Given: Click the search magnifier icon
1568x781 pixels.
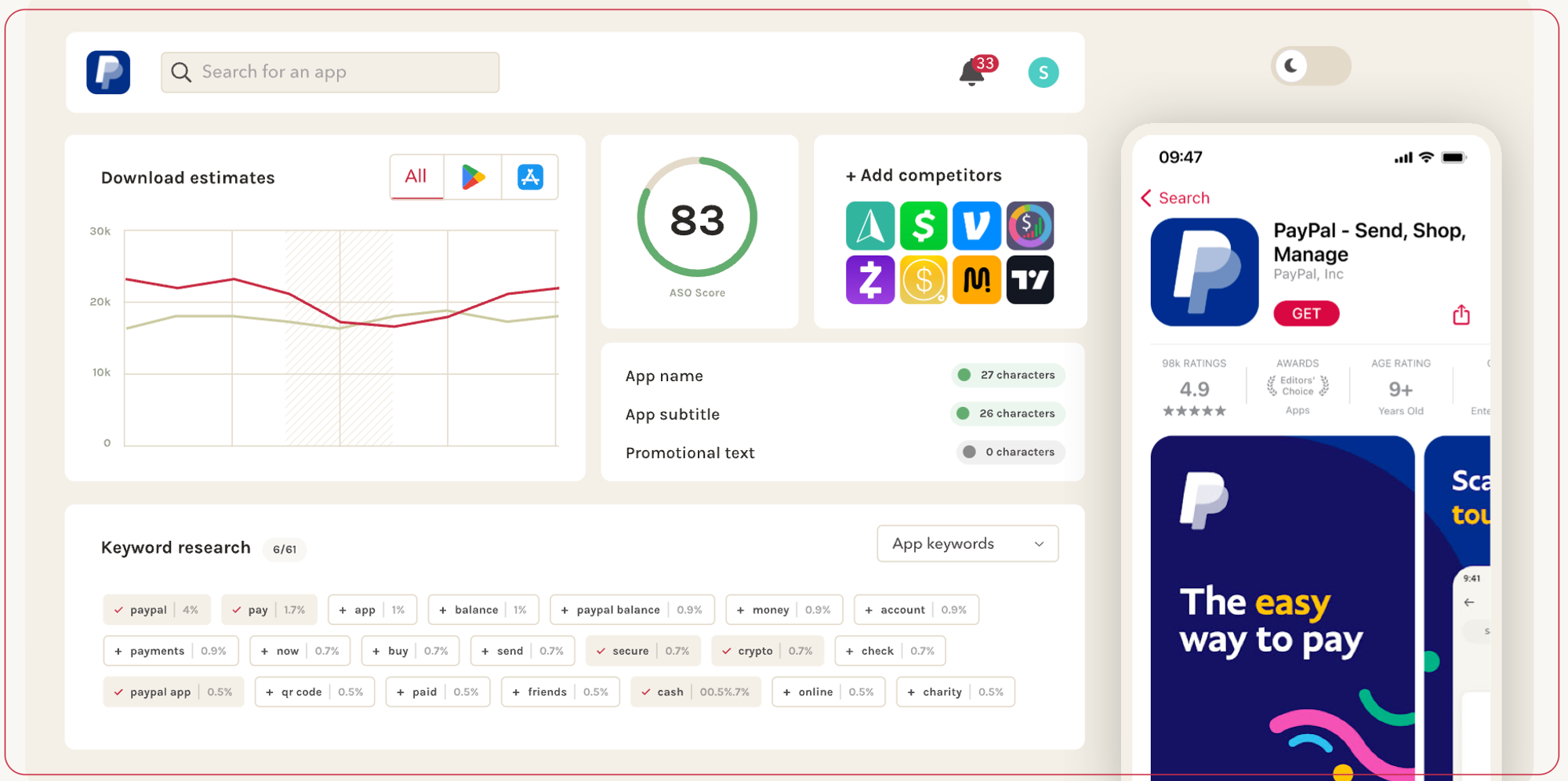Looking at the screenshot, I should (181, 72).
